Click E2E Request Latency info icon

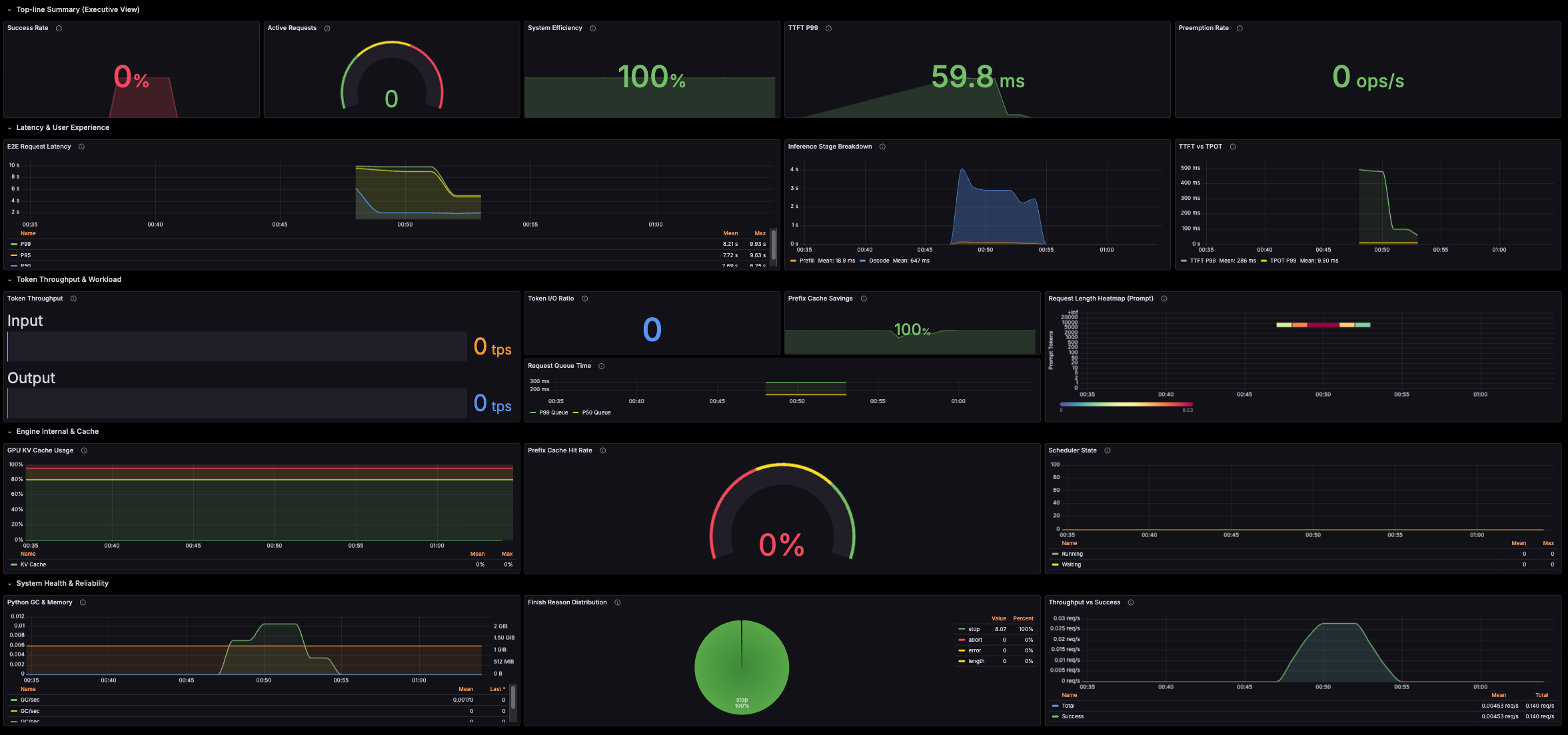[x=81, y=147]
